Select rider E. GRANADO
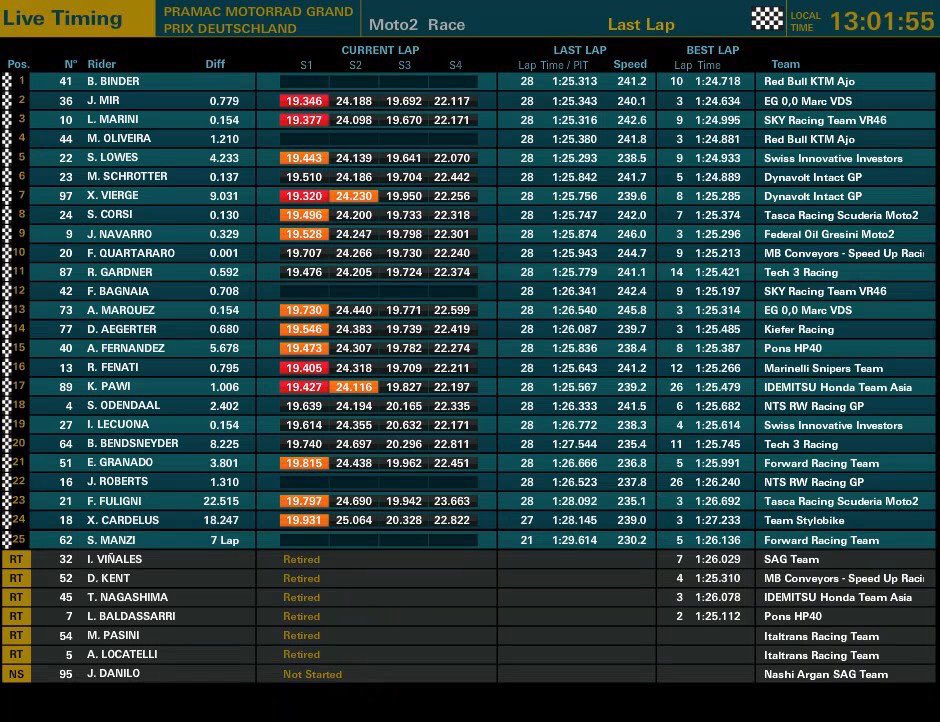This screenshot has width=940, height=722. coord(120,463)
